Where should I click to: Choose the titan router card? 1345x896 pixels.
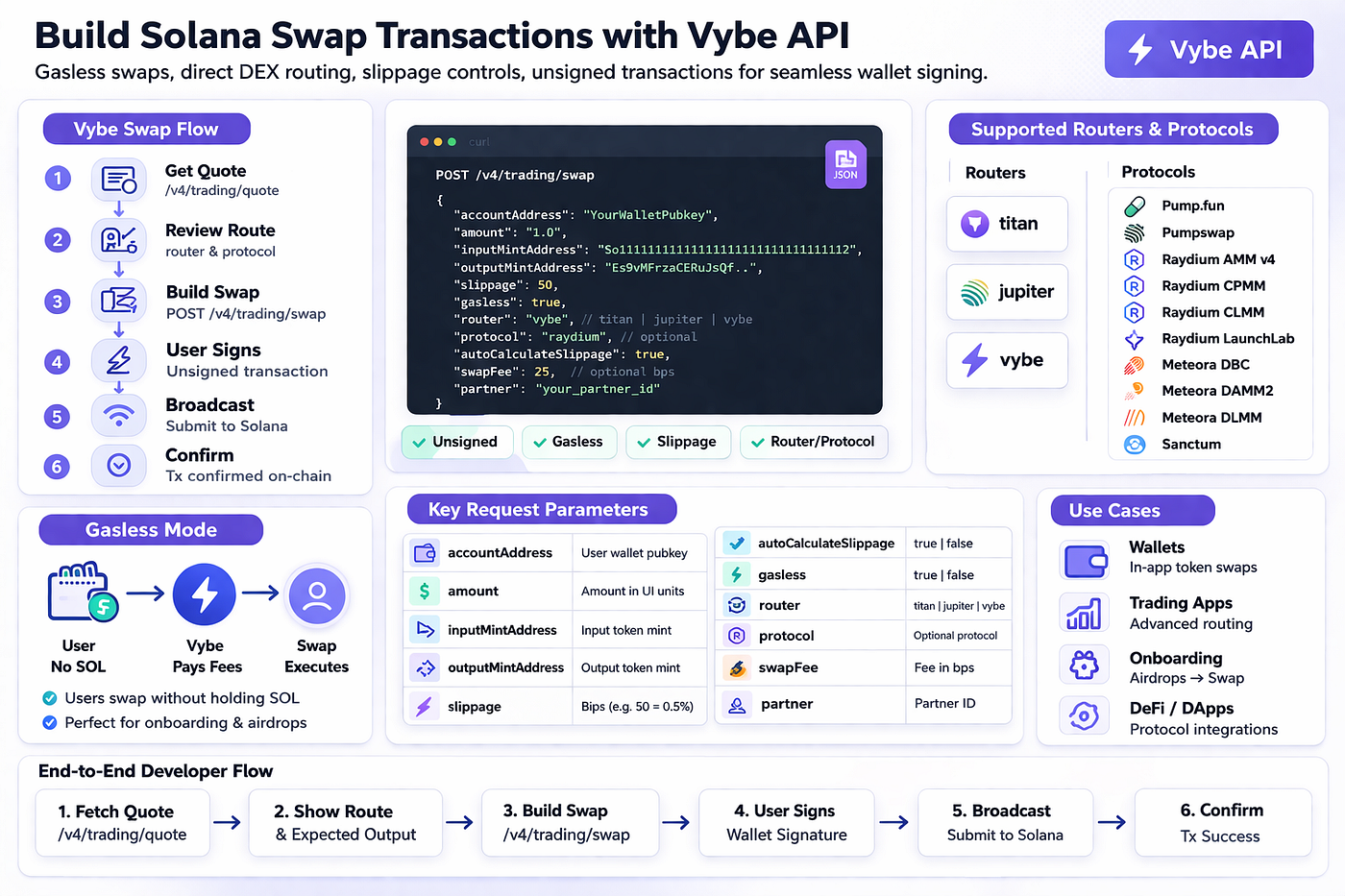pos(1007,224)
